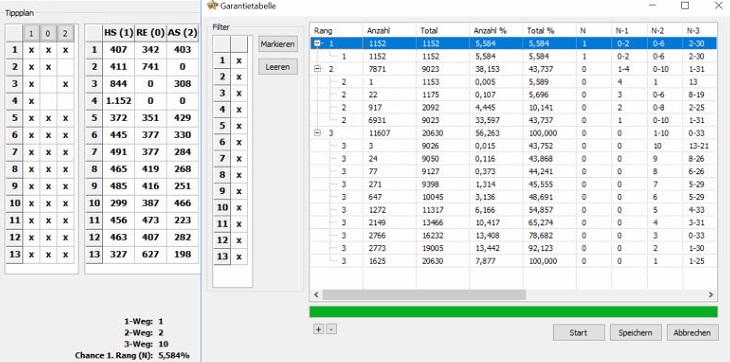Viewport: 730px width, 362px height.
Task: Click the Tippplan column header 2
Action: [x=66, y=34]
